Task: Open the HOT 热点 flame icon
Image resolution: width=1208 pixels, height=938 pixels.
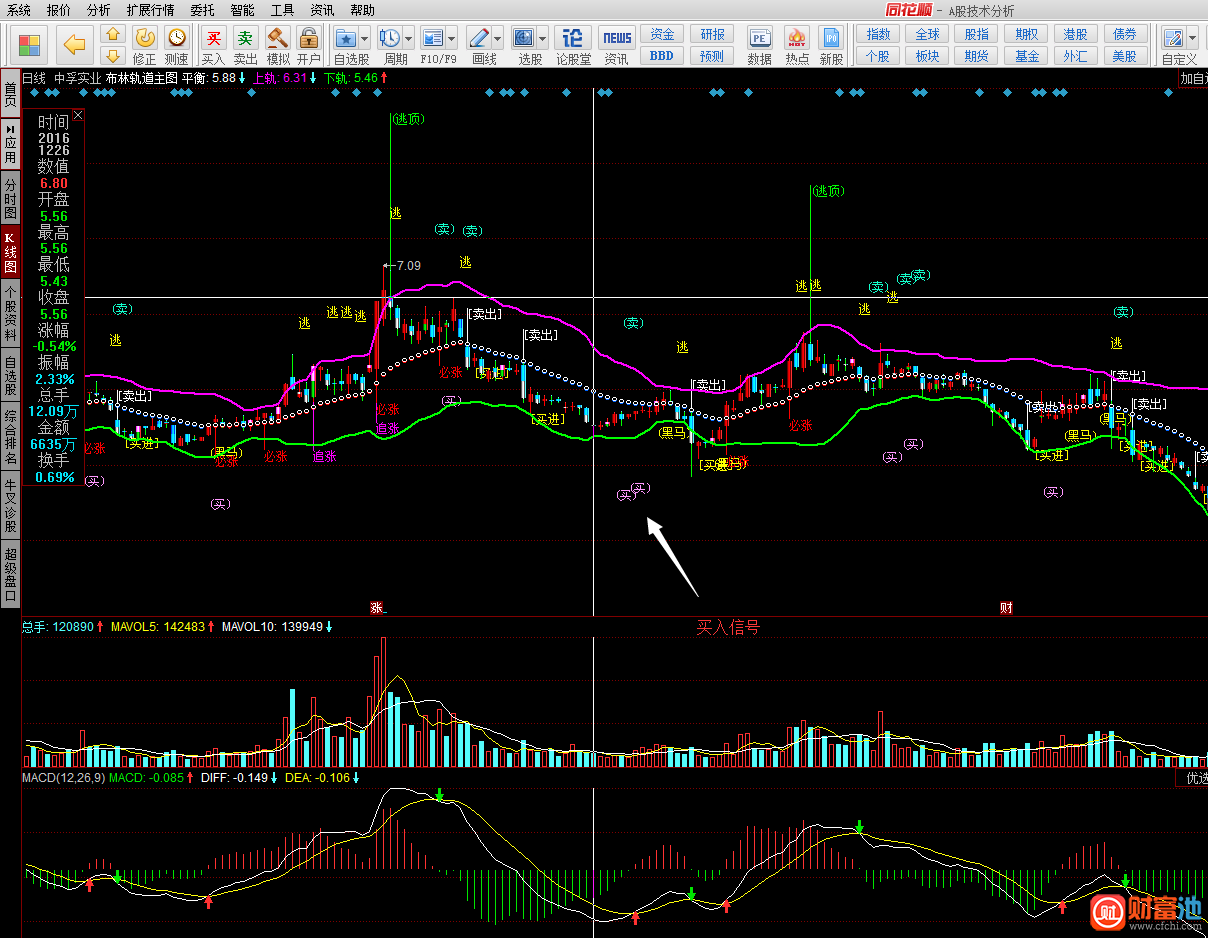Action: tap(797, 38)
